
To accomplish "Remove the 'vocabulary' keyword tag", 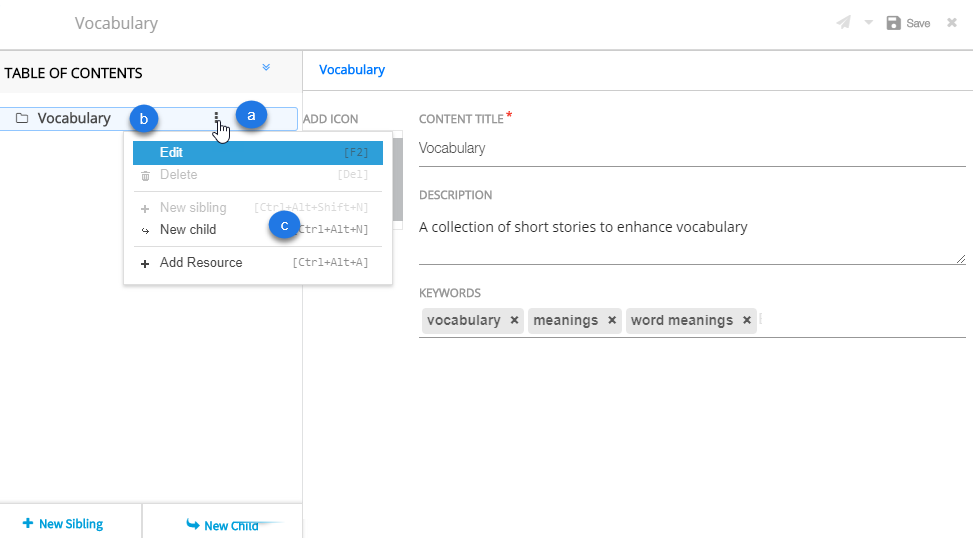I will click(514, 320).
